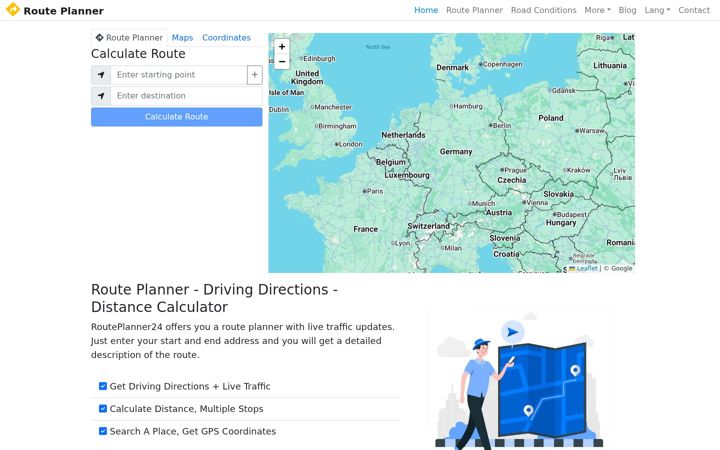Click the Berlin city label on map

(502, 125)
